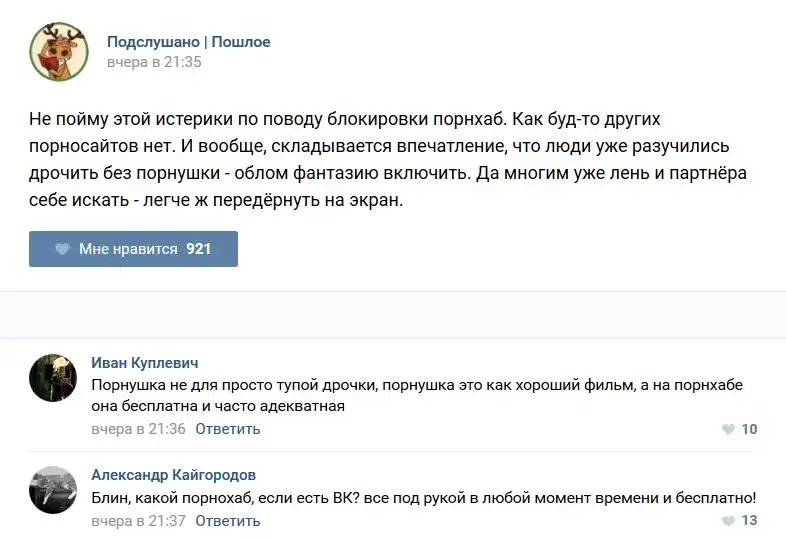Click the heart icon in the Мне нравится button

[62, 249]
